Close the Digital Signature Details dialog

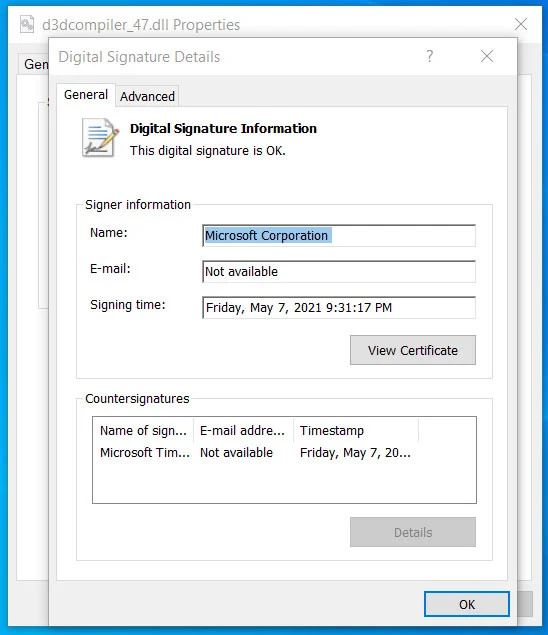pos(487,56)
